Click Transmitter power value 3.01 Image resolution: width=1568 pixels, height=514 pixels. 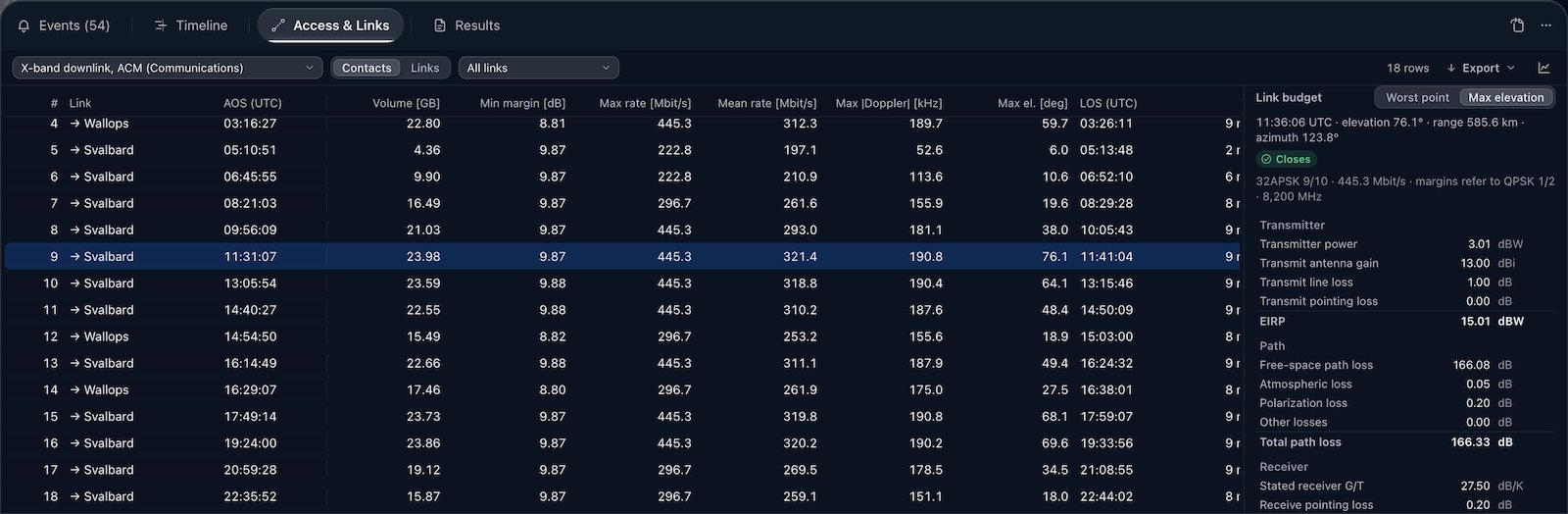[1479, 243]
